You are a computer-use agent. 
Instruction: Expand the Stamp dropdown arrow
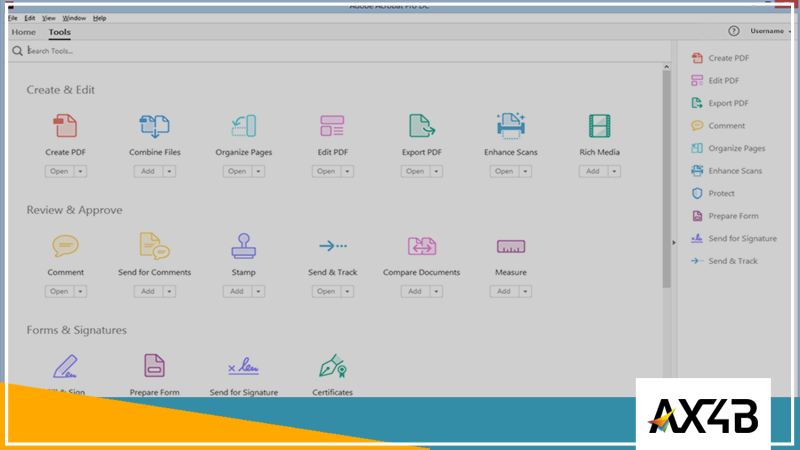pyautogui.click(x=258, y=291)
